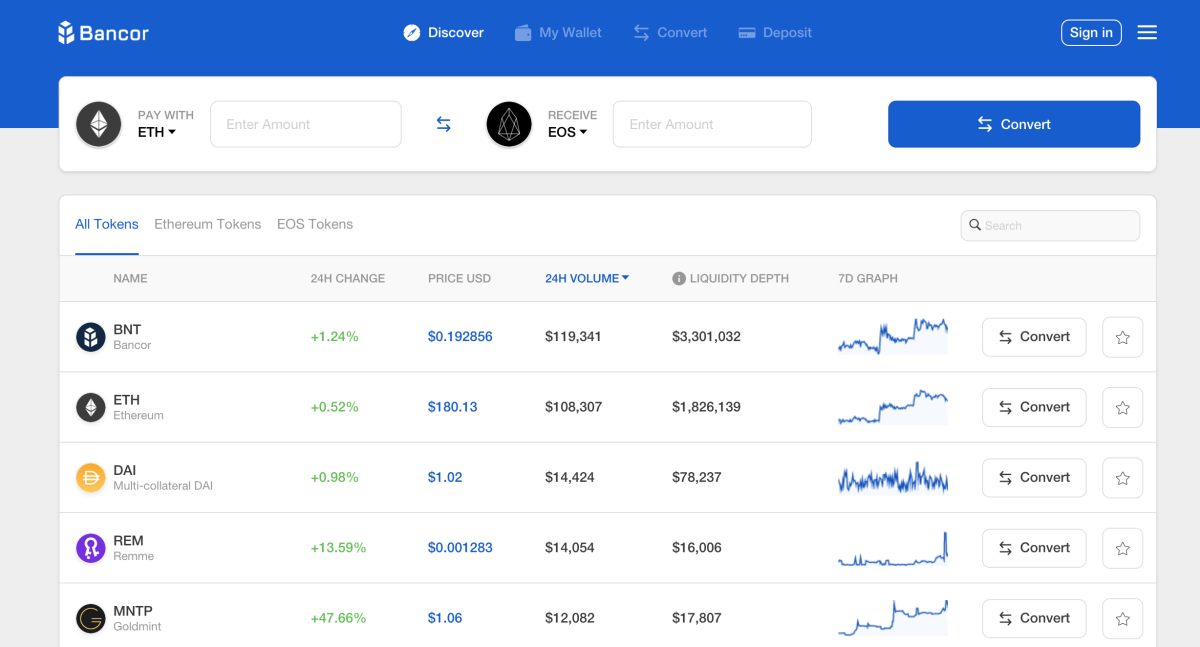Click the DAI token icon

click(x=91, y=478)
